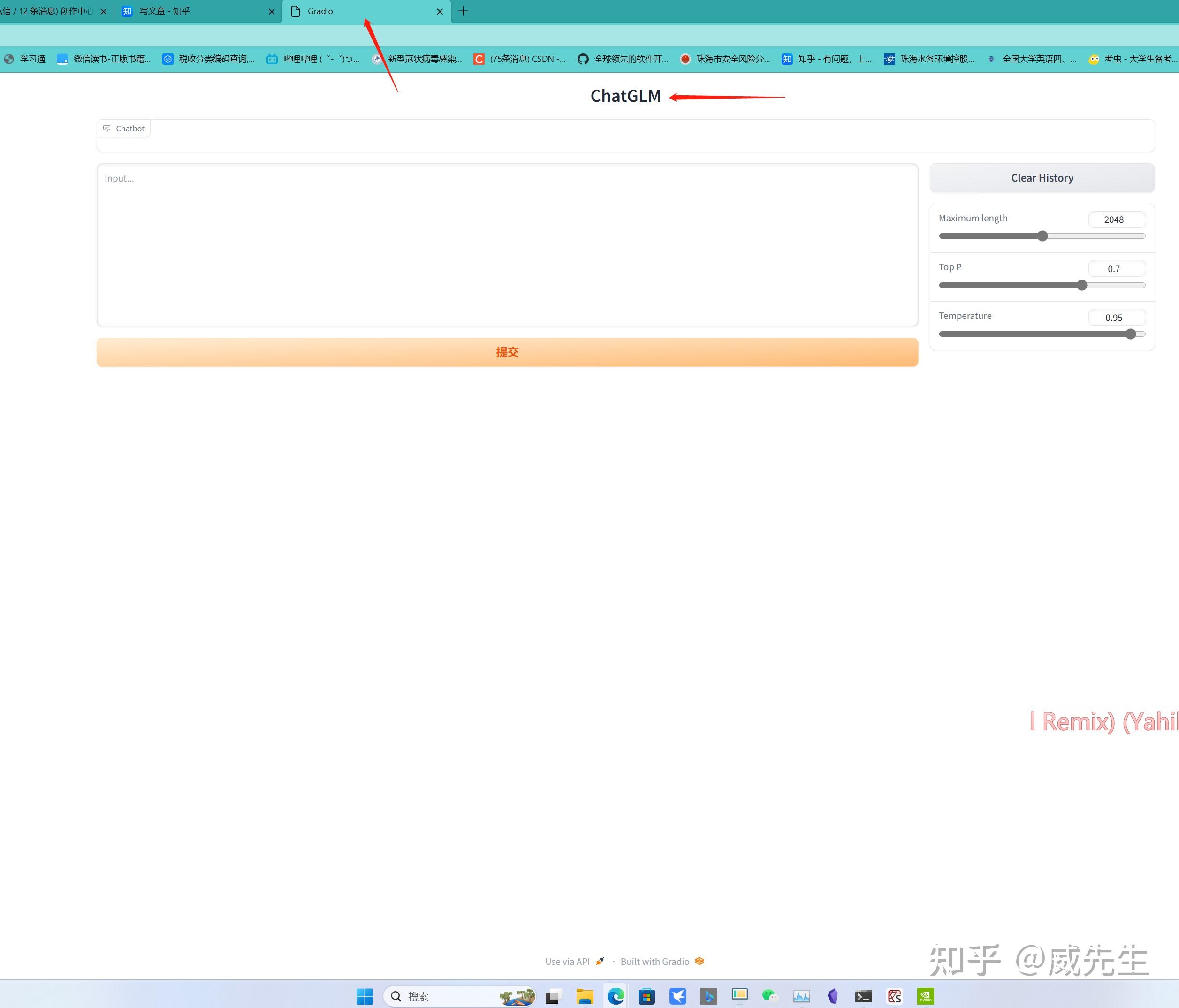Open the 微信读书 bookmark

coord(104,59)
